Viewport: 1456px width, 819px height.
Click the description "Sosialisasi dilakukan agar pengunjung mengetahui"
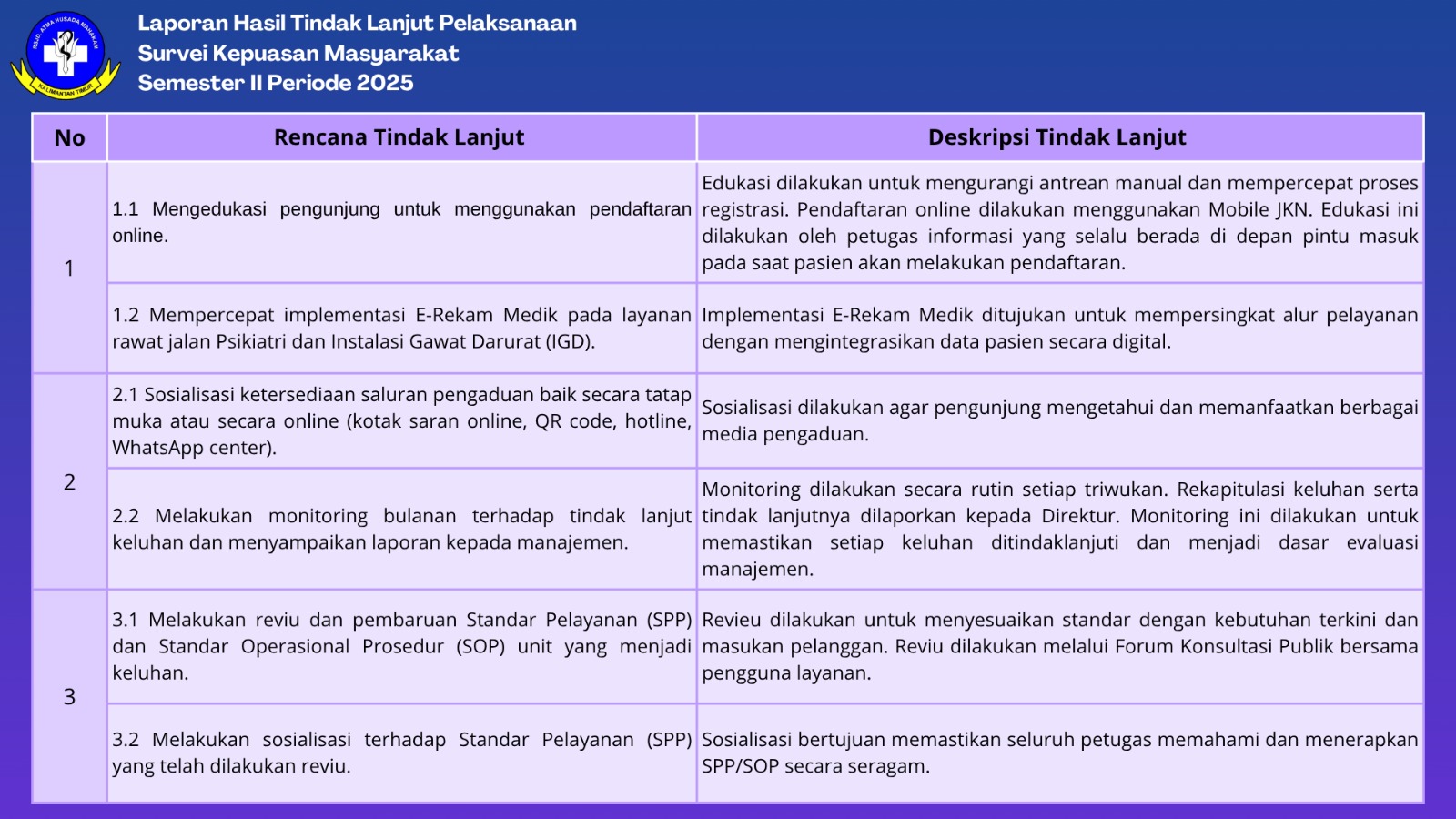point(1060,420)
